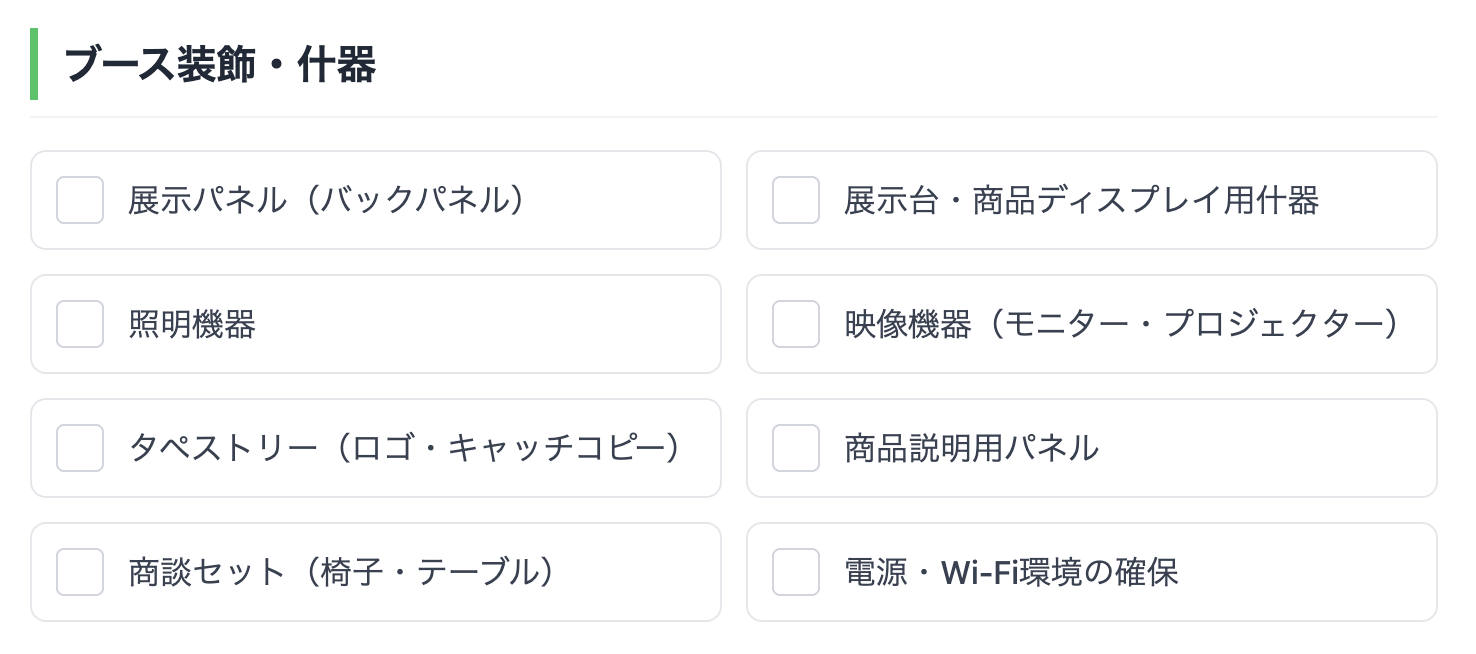Click empty space inside the 照明機器 card
Viewport: 1476px width, 654px height.
[500, 324]
